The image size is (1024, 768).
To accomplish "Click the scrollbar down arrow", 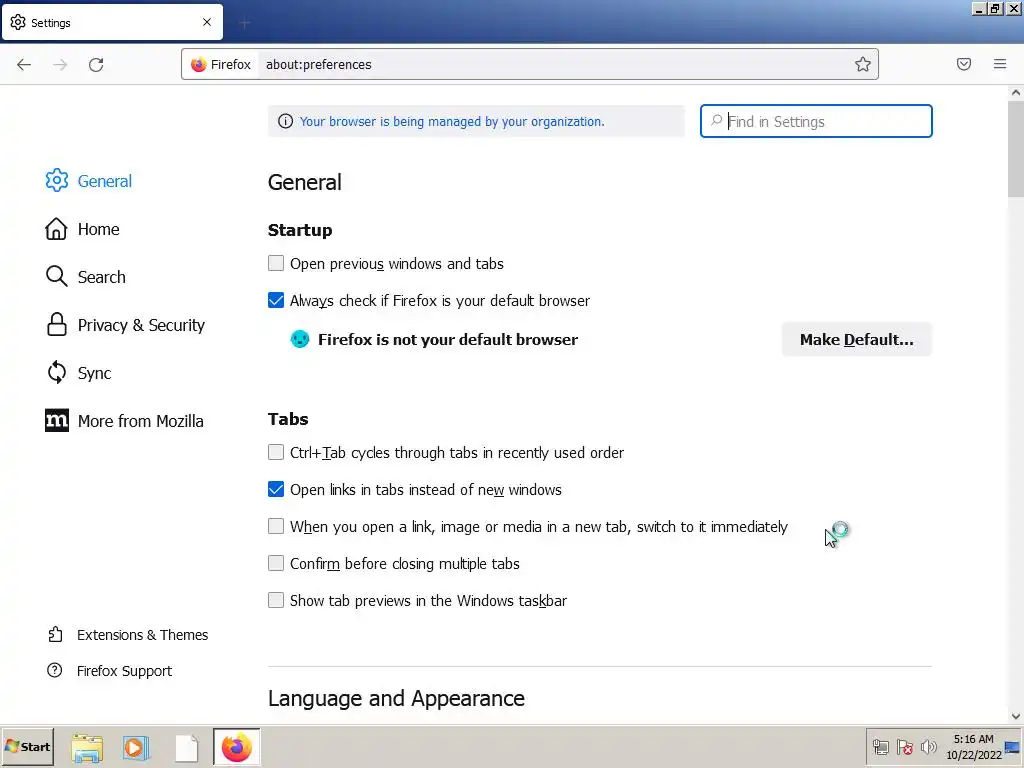I will pyautogui.click(x=1016, y=716).
